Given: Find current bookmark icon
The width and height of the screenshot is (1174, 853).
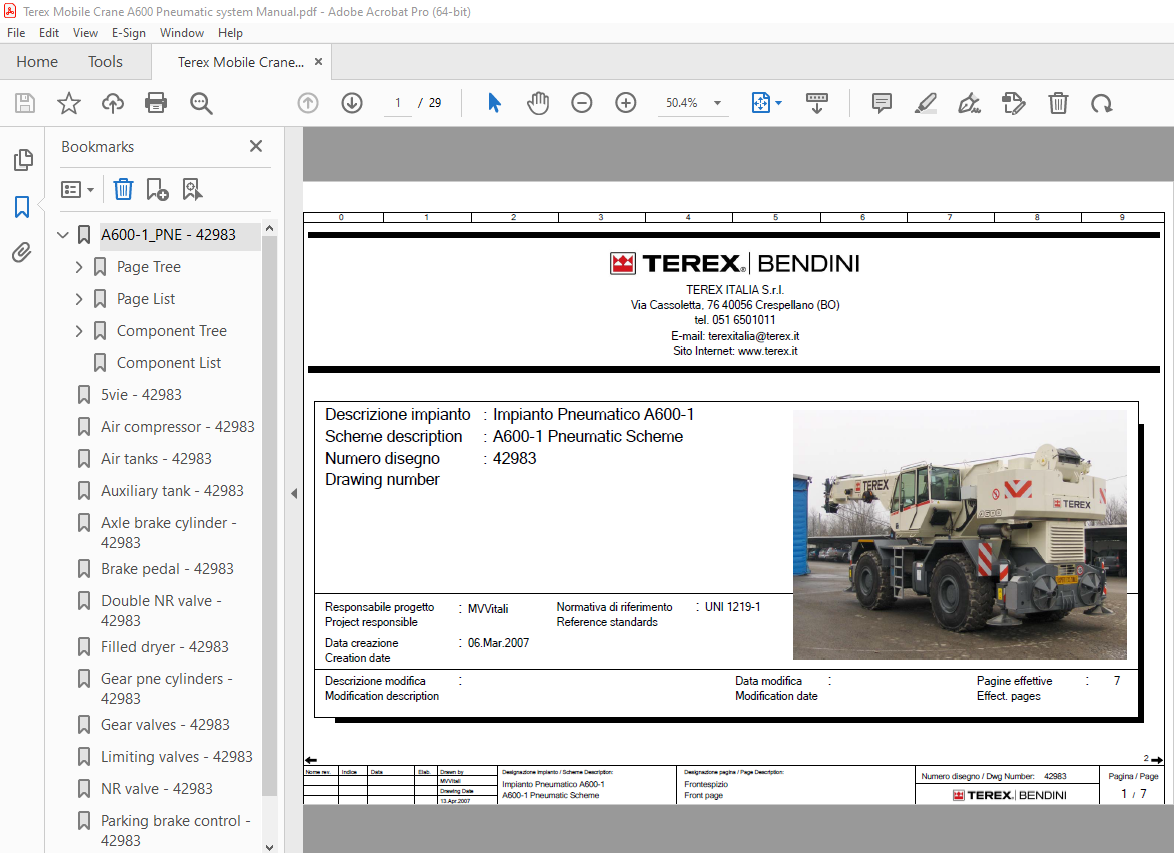Looking at the screenshot, I should (192, 189).
